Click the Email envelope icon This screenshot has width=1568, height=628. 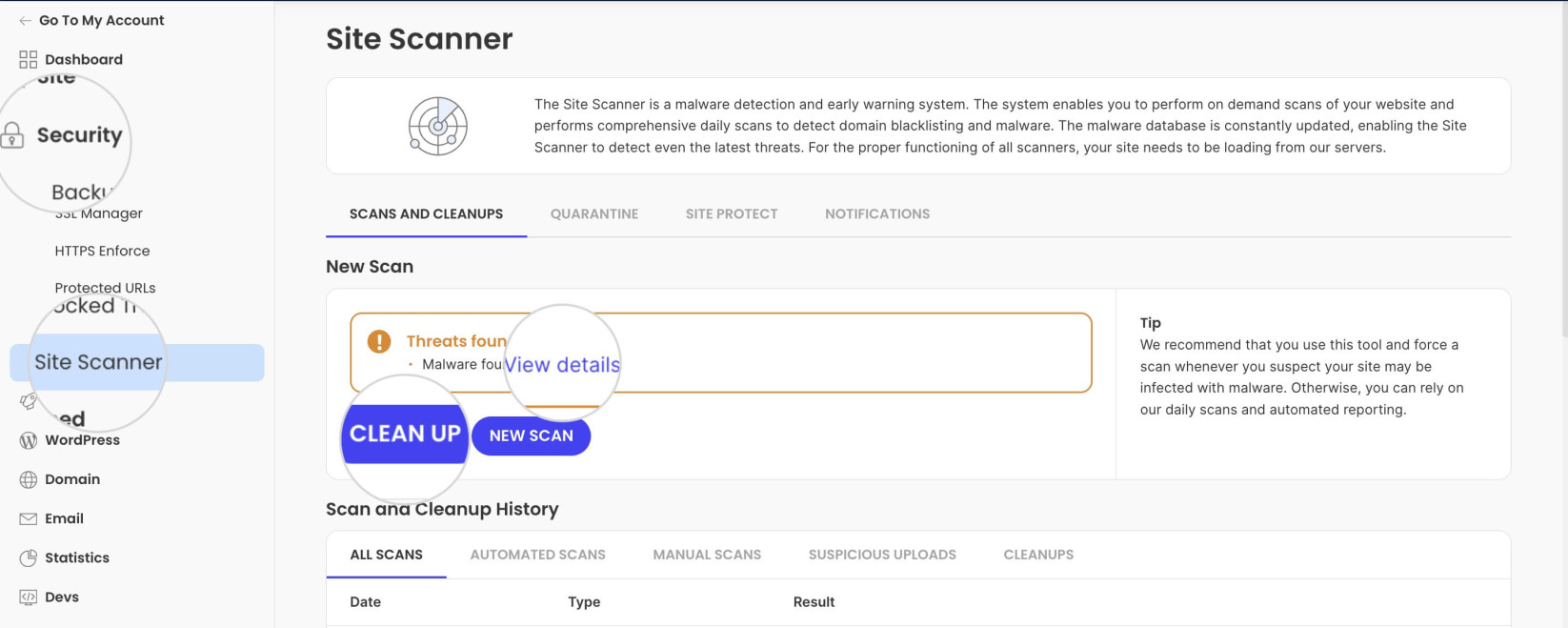tap(29, 518)
